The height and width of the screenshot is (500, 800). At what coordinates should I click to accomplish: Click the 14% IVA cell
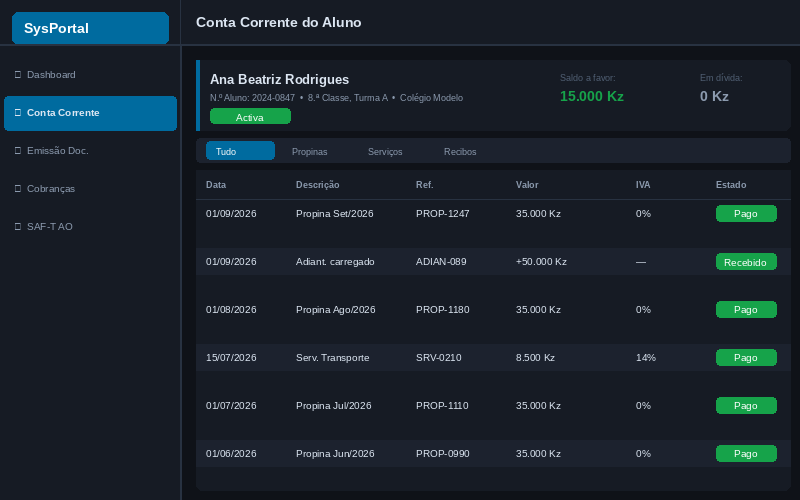645,358
